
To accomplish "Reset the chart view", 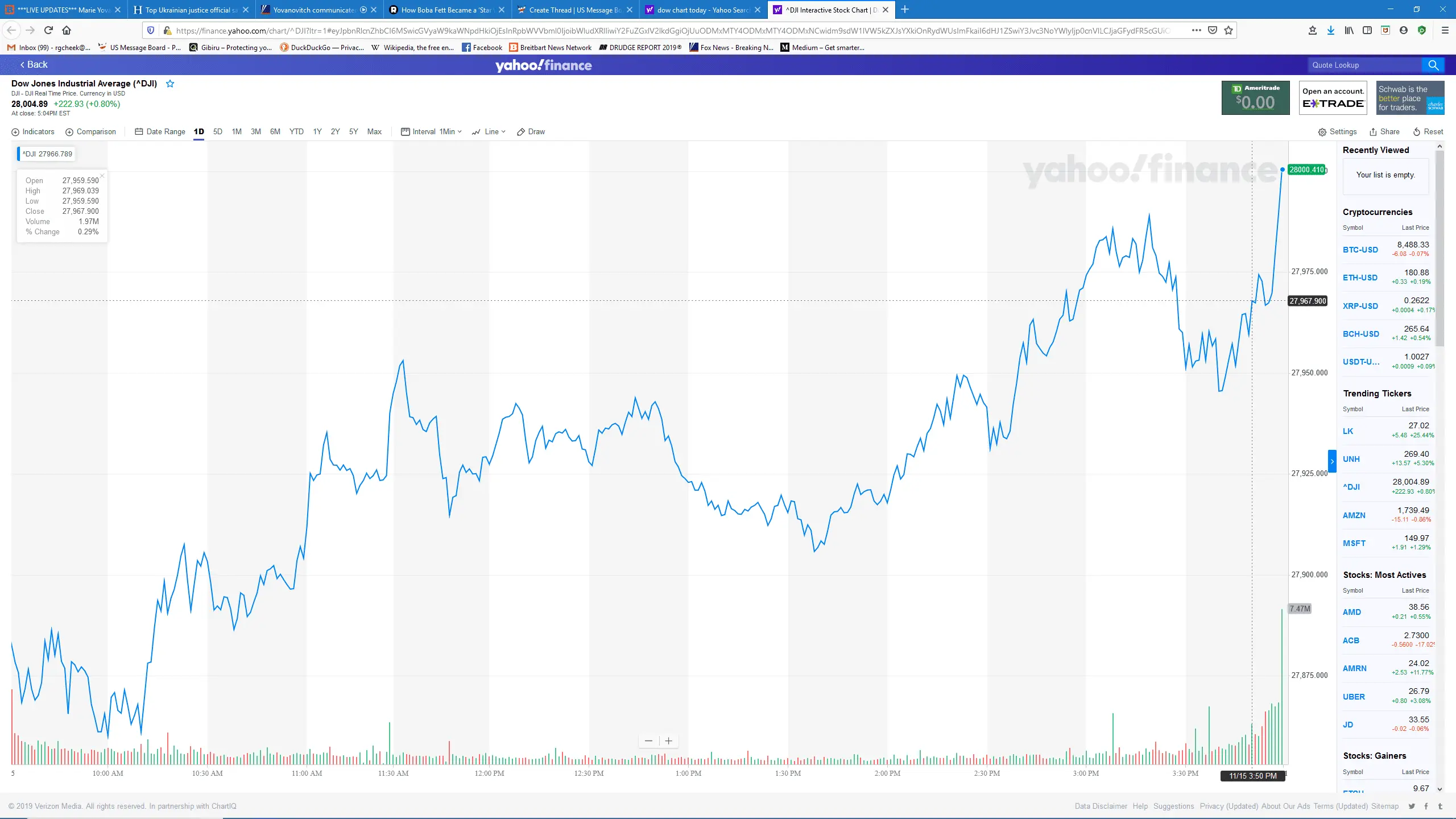I will (1428, 132).
